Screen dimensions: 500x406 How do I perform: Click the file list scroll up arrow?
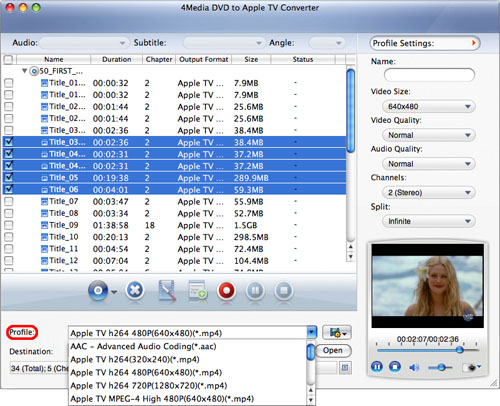[x=350, y=247]
